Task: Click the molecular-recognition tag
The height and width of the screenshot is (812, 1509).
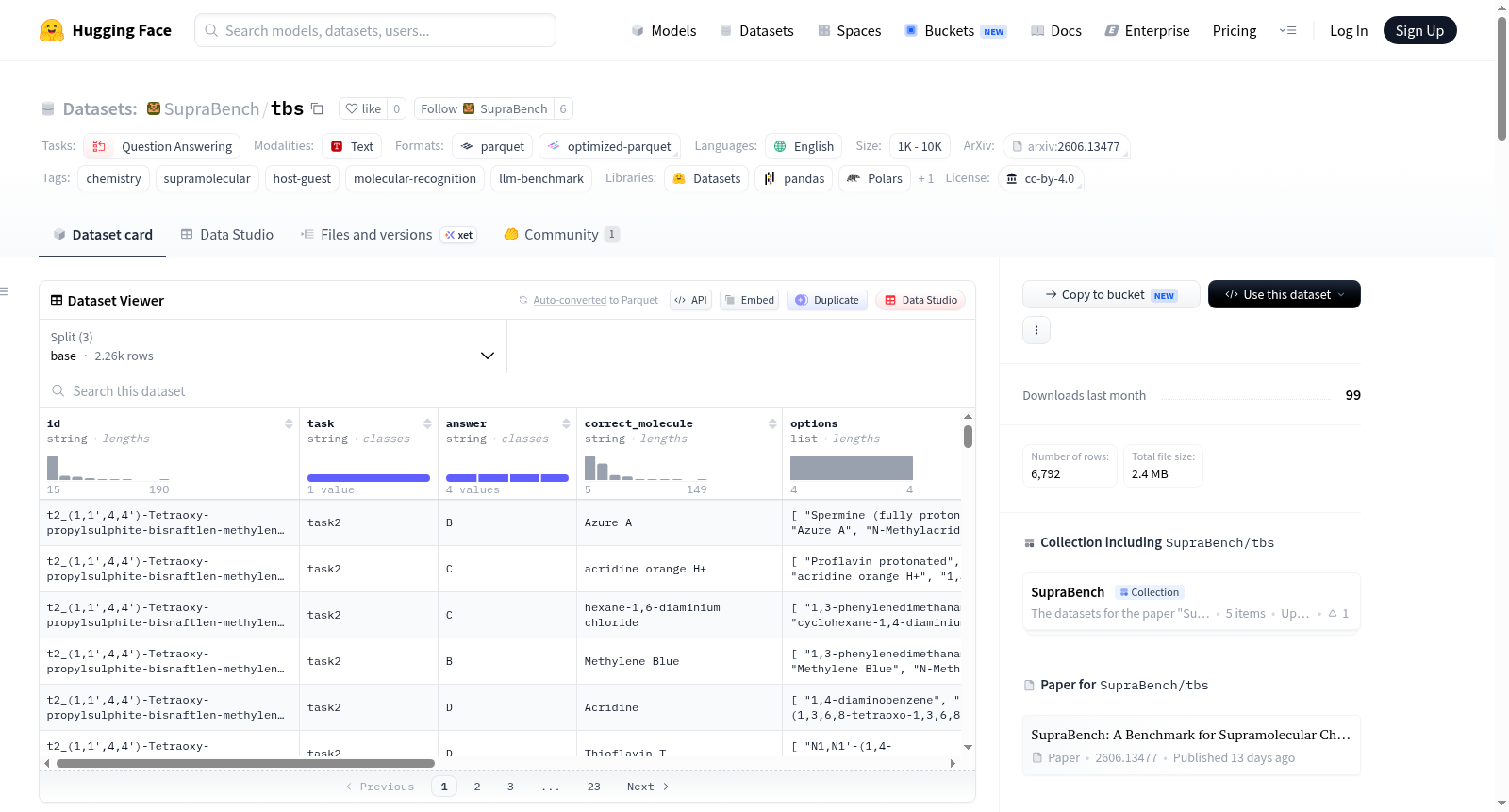Action: (415, 178)
